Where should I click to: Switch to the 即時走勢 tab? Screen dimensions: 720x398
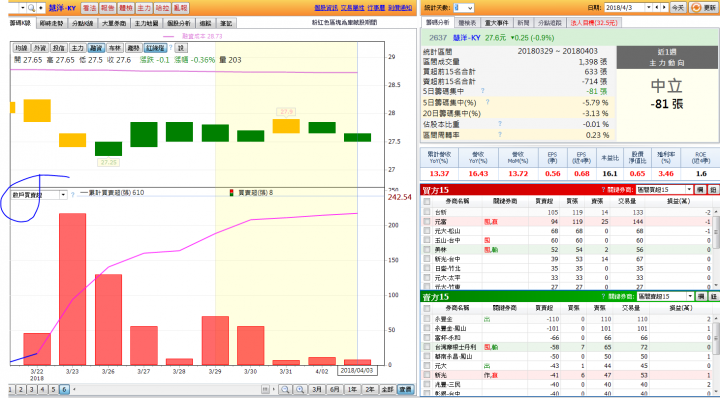point(51,23)
